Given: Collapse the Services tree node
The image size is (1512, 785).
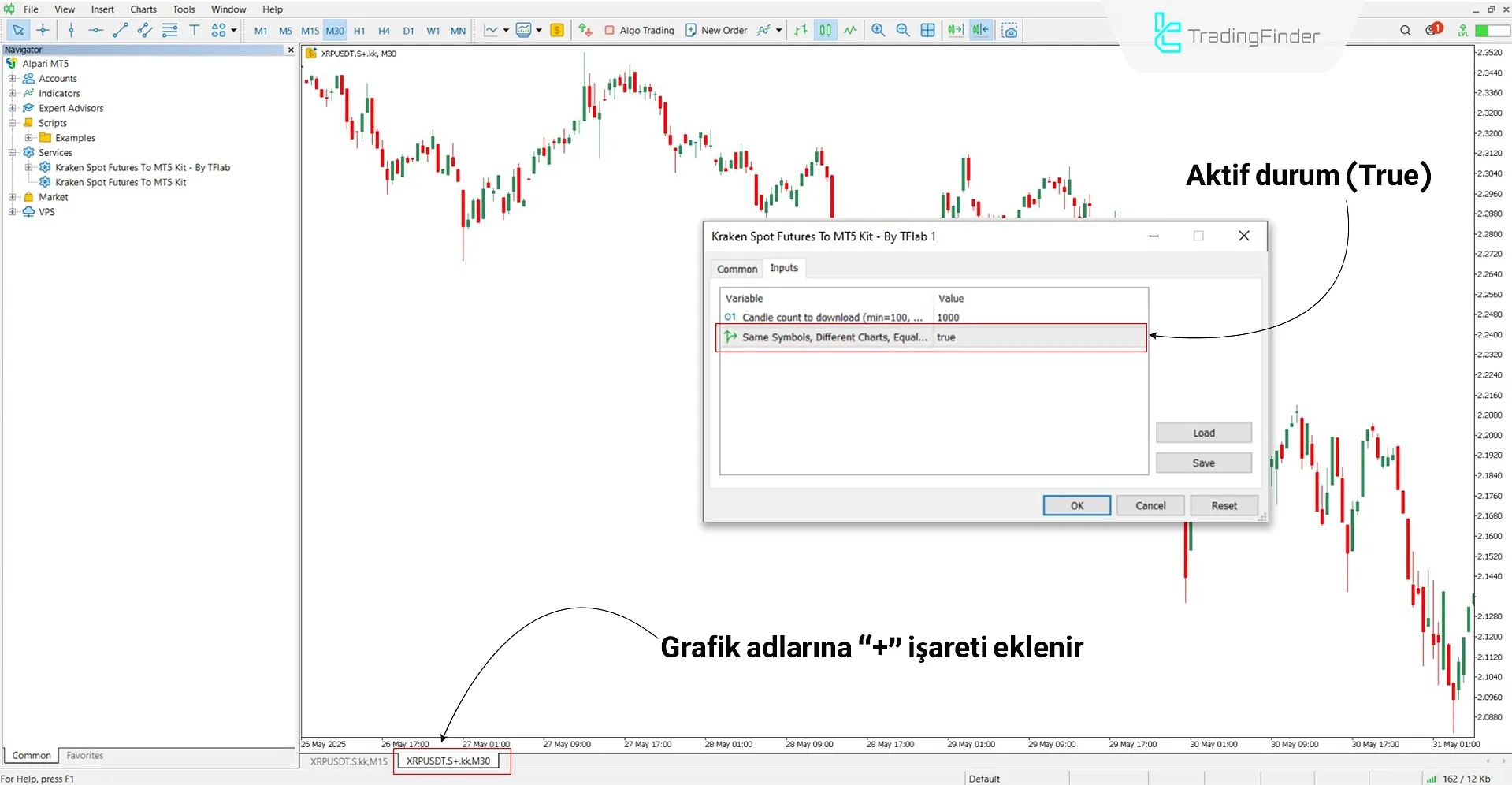Looking at the screenshot, I should 12,153.
